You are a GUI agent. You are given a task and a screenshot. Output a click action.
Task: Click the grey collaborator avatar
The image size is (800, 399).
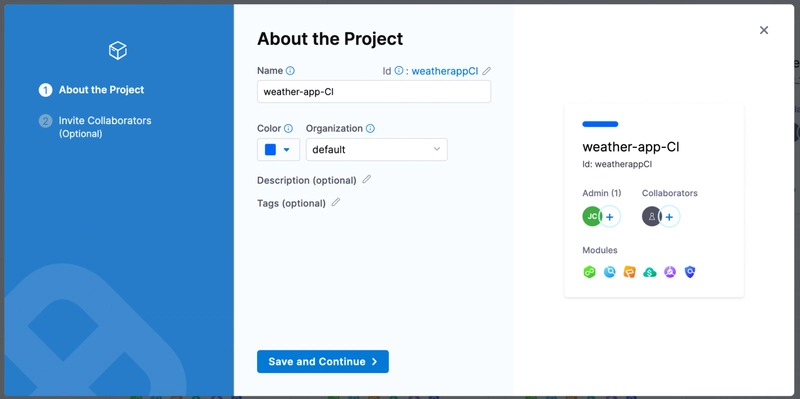(x=652, y=216)
